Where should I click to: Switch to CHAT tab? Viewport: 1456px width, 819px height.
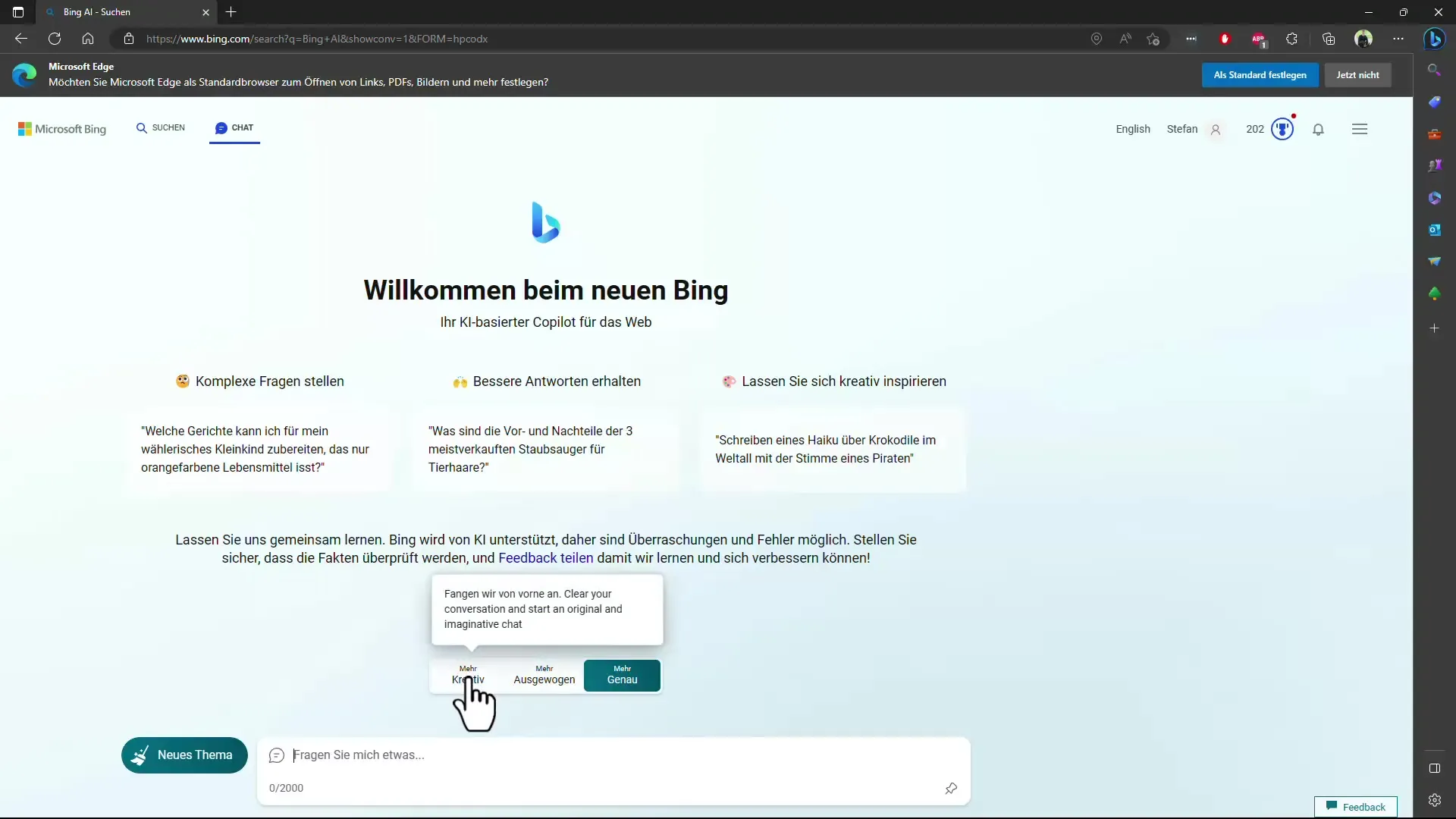coord(234,128)
